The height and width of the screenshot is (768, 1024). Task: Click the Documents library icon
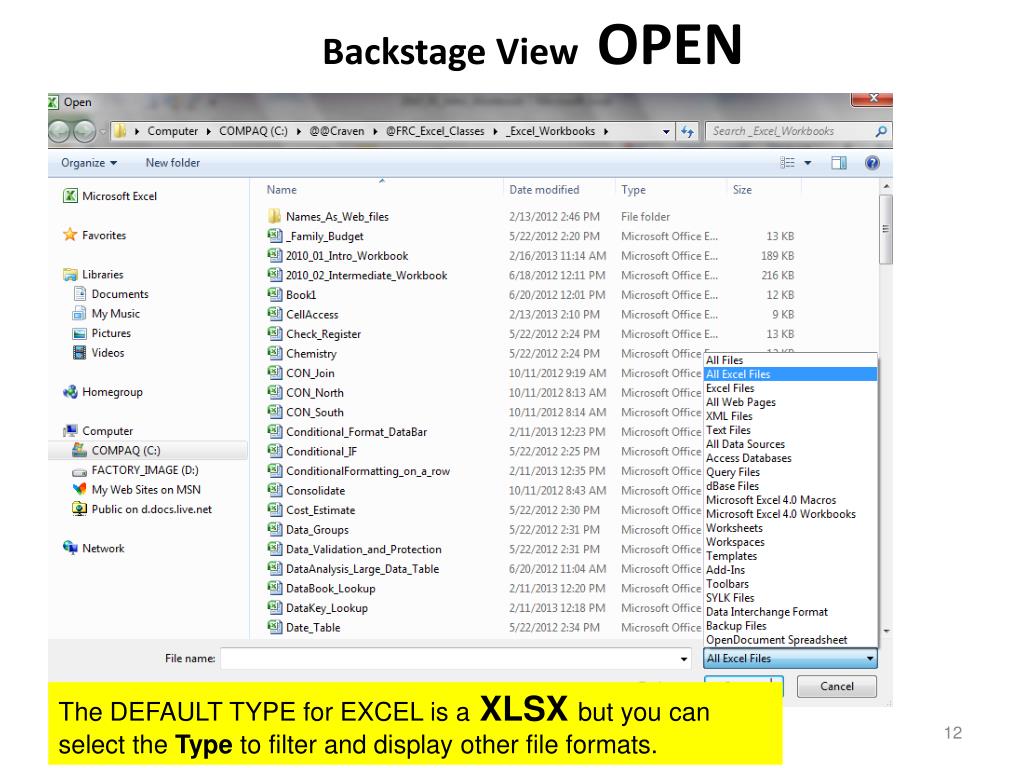80,294
